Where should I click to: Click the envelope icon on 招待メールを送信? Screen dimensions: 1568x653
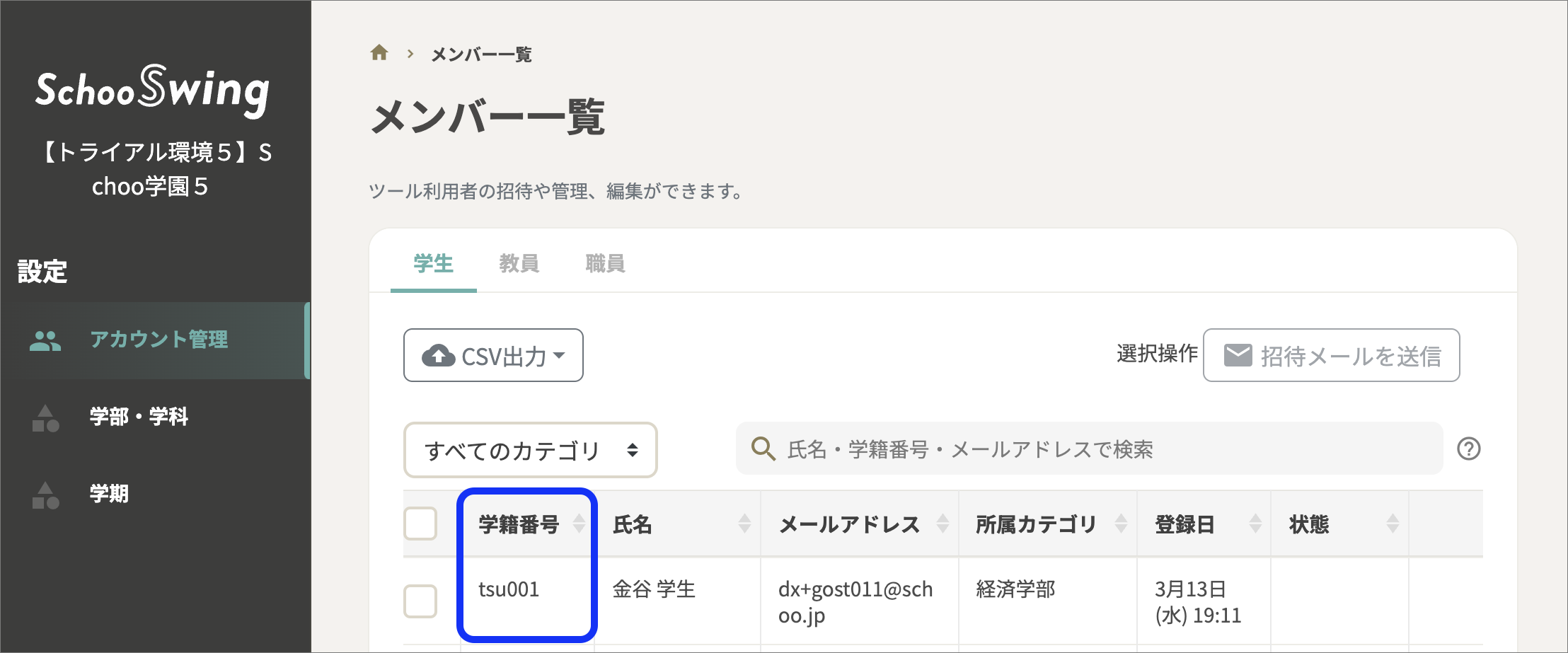coord(1238,355)
